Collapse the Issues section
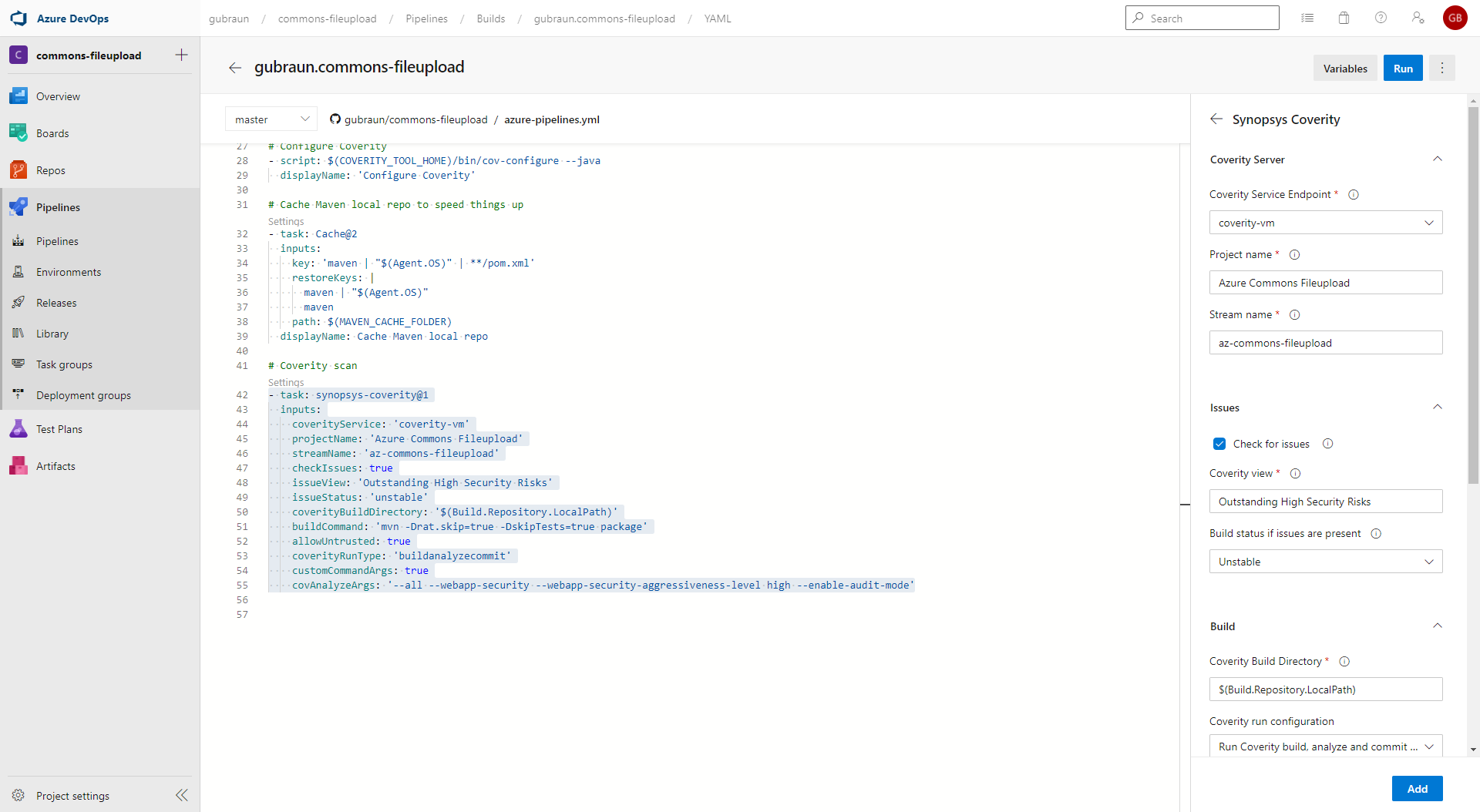The height and width of the screenshot is (812, 1480). coord(1437,408)
